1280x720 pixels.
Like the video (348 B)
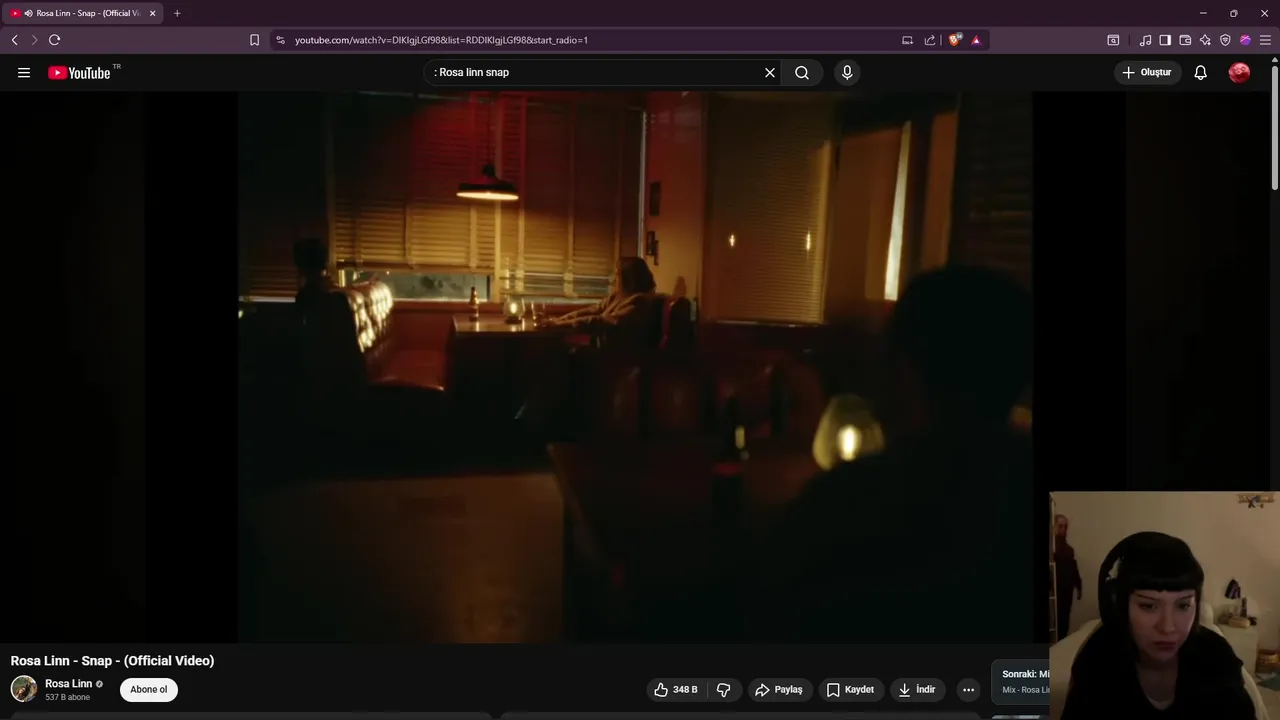[675, 690]
